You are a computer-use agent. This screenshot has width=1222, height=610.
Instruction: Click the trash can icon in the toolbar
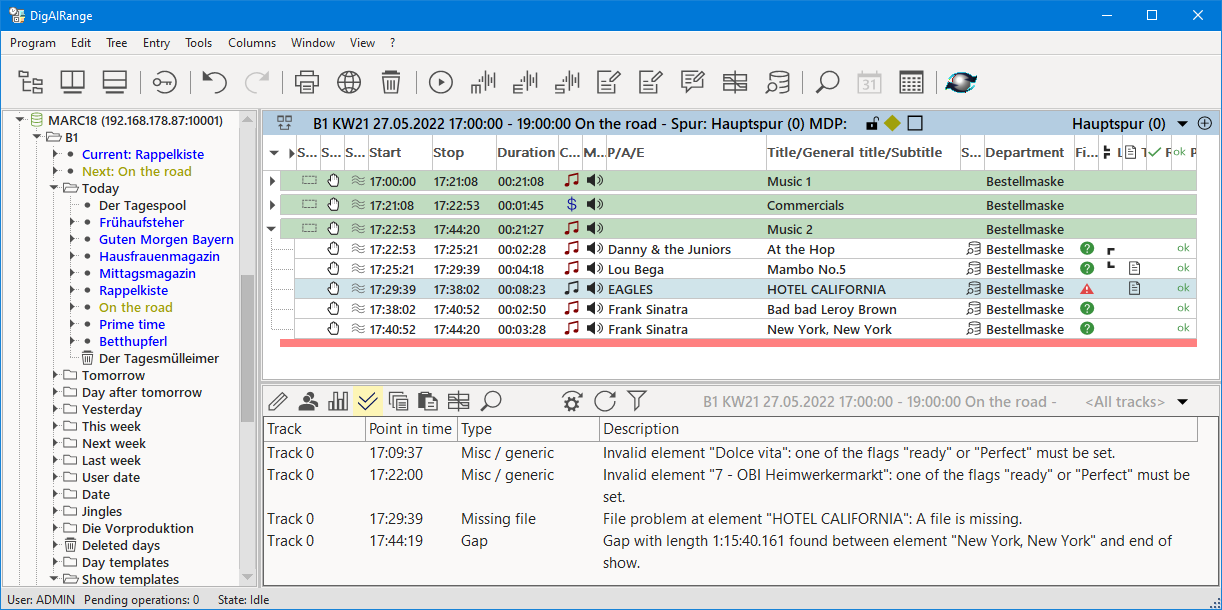391,82
